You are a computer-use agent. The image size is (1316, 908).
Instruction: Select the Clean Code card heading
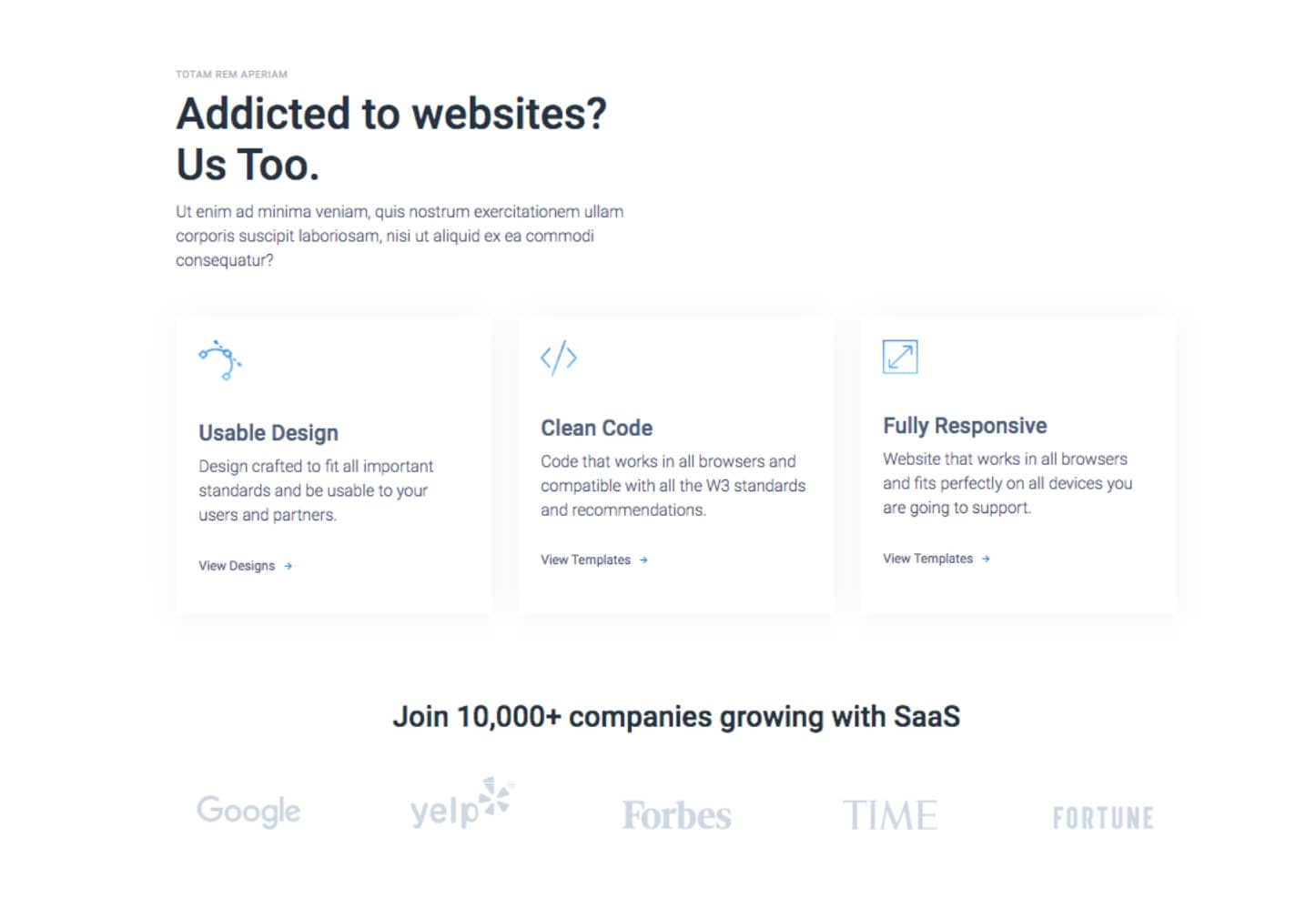pos(596,428)
